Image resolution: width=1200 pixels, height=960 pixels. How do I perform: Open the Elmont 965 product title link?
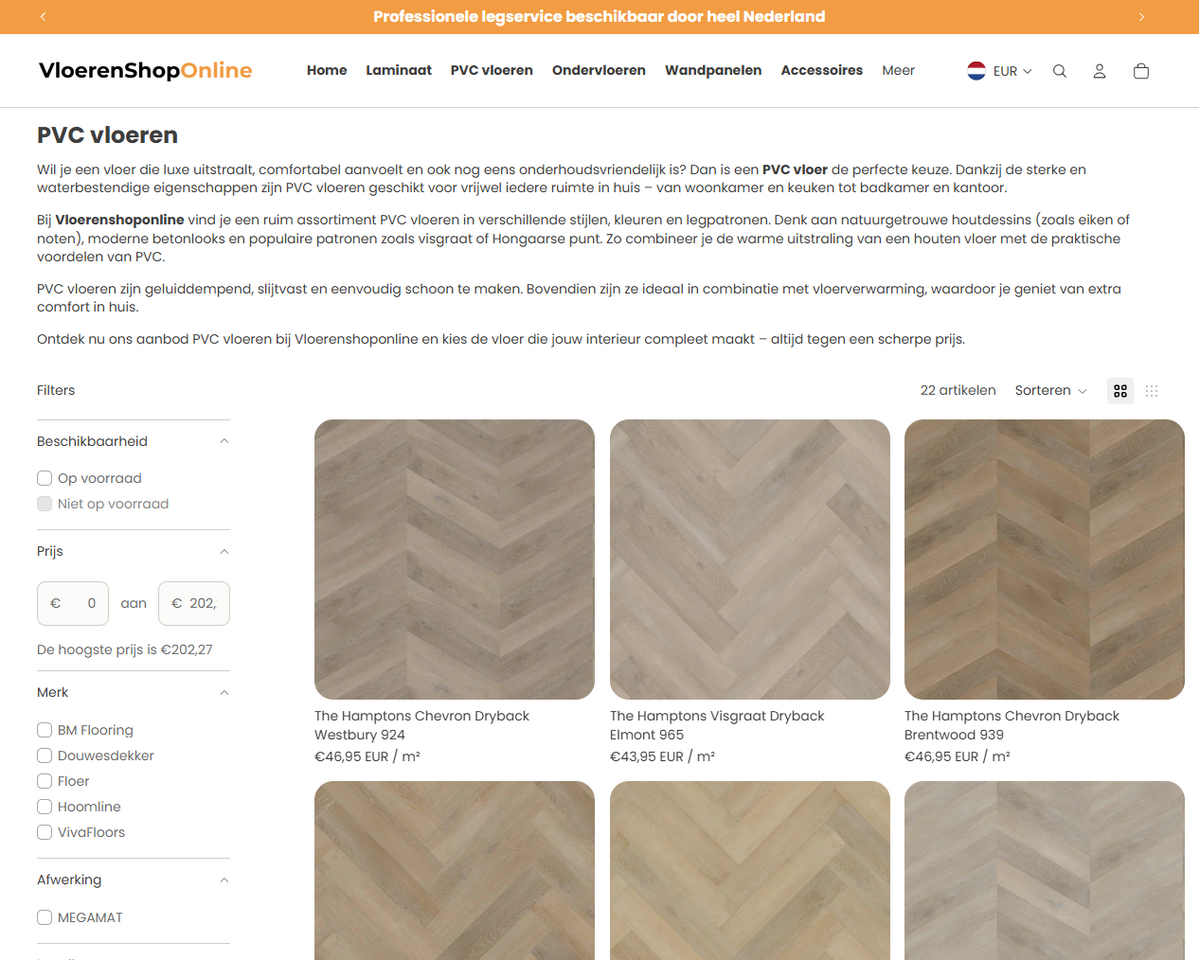click(x=717, y=725)
